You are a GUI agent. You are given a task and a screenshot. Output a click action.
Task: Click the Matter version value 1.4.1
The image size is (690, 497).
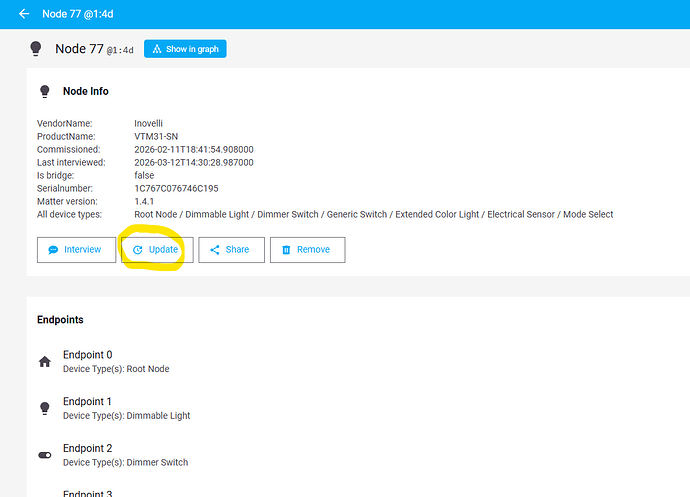144,201
